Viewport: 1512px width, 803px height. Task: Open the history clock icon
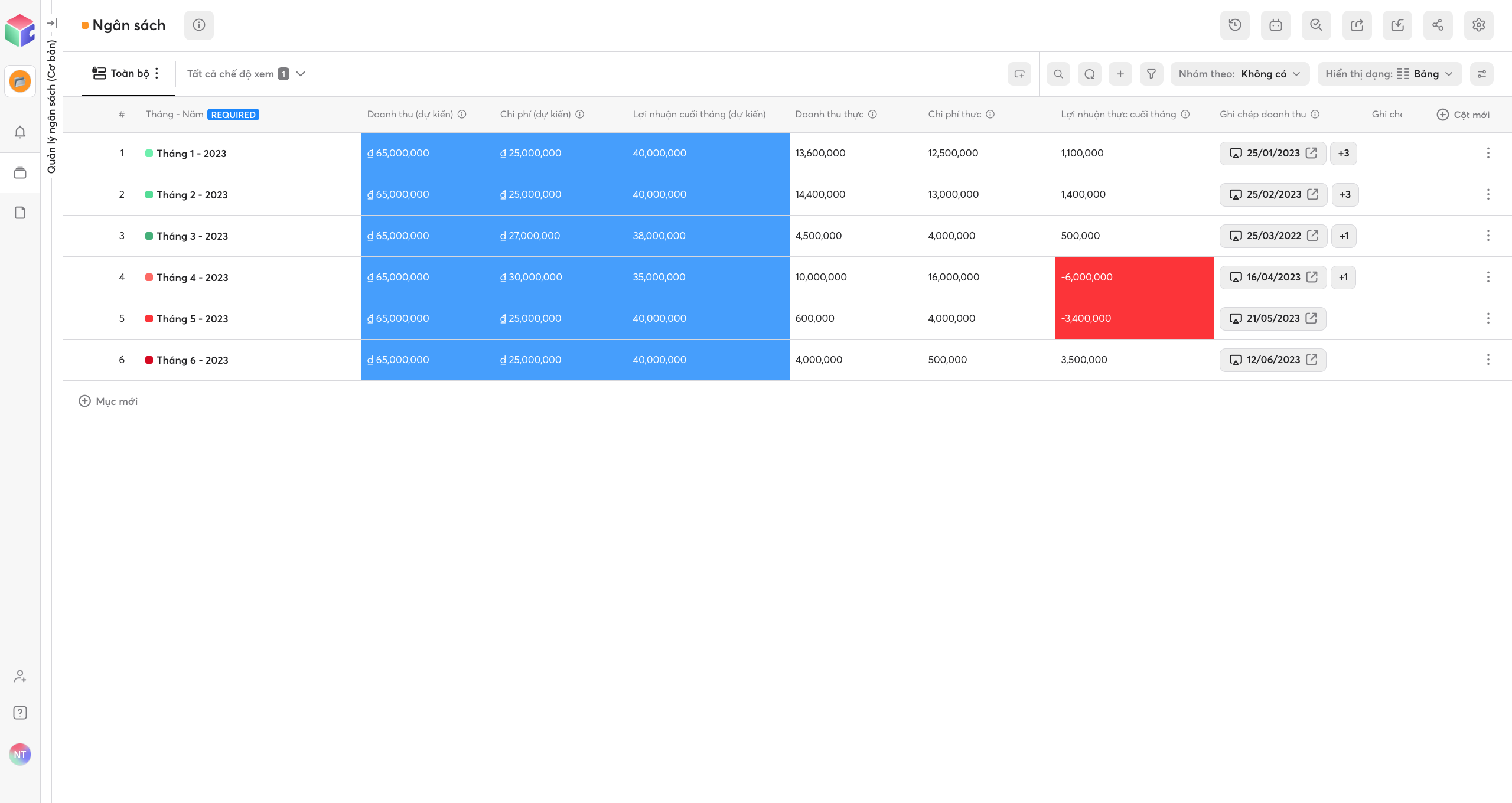[1235, 25]
